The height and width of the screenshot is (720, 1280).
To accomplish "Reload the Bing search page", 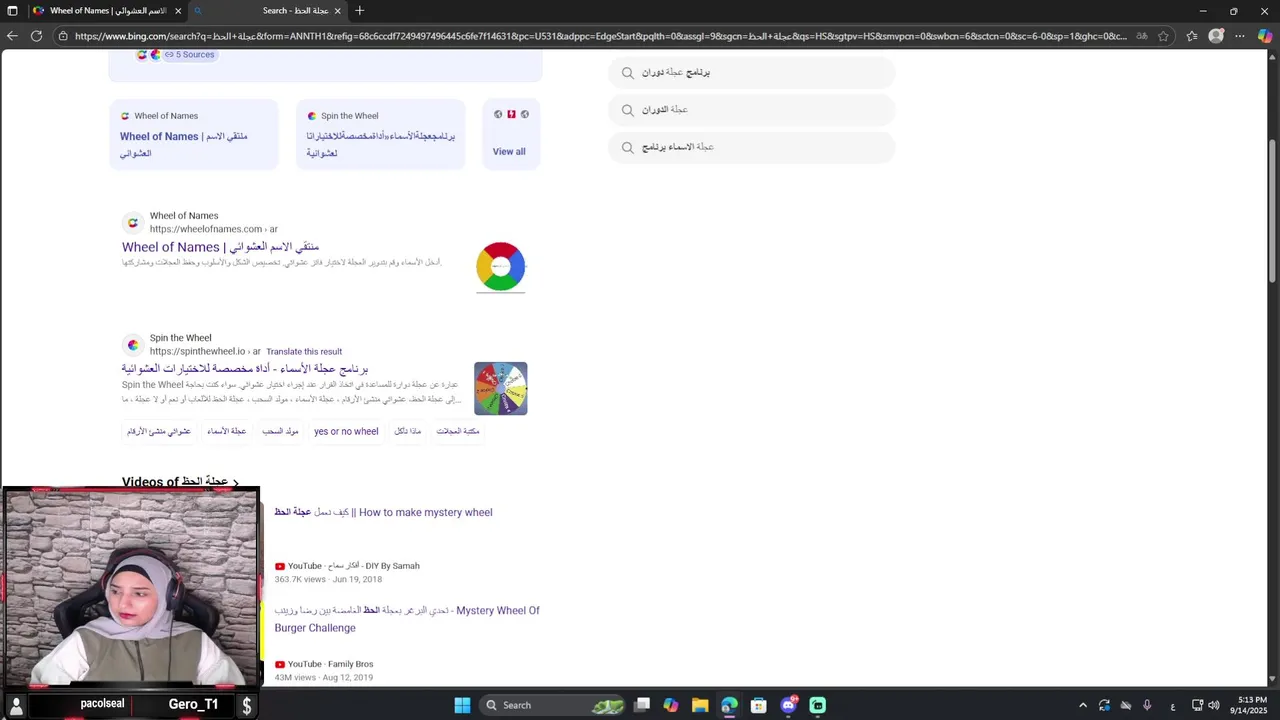I will coord(36,36).
